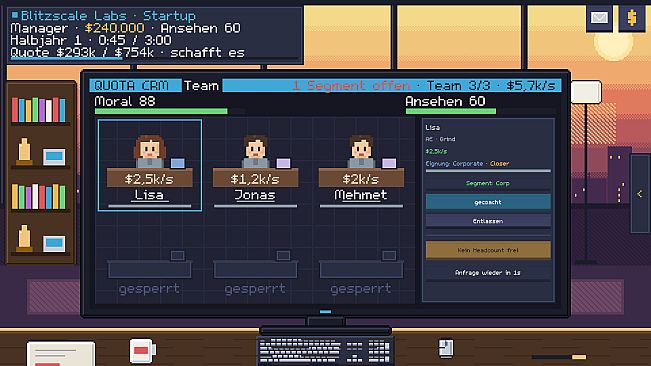This screenshot has width=651, height=366.
Task: Click the Moral 88 progress bar
Action: click(169, 111)
